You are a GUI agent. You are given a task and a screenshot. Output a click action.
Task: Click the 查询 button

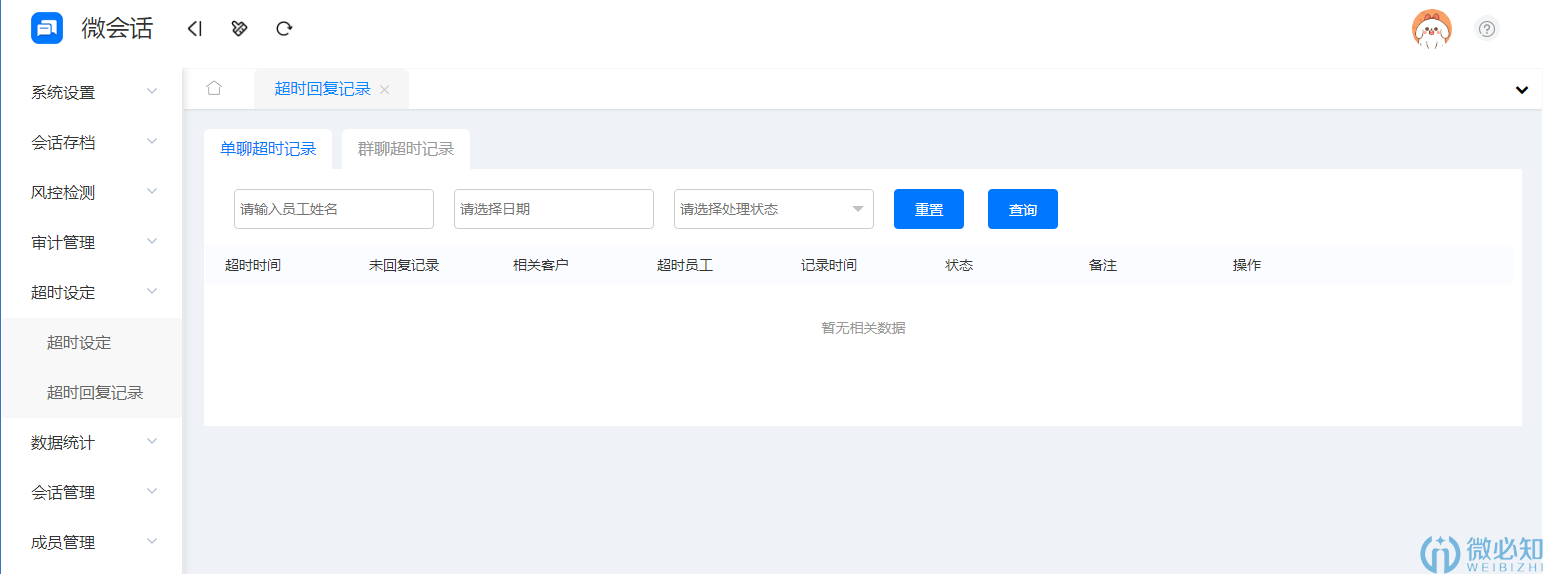click(1023, 209)
